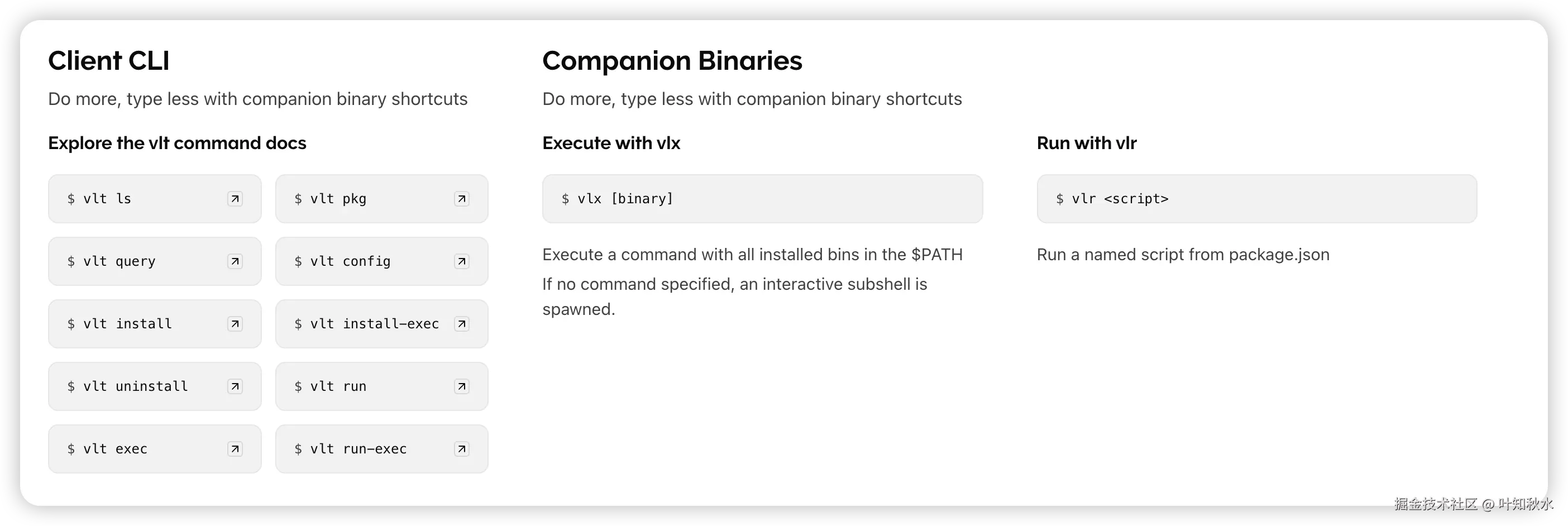The width and height of the screenshot is (1568, 526).
Task: Click arrow icon beside vlt run
Action: (462, 386)
